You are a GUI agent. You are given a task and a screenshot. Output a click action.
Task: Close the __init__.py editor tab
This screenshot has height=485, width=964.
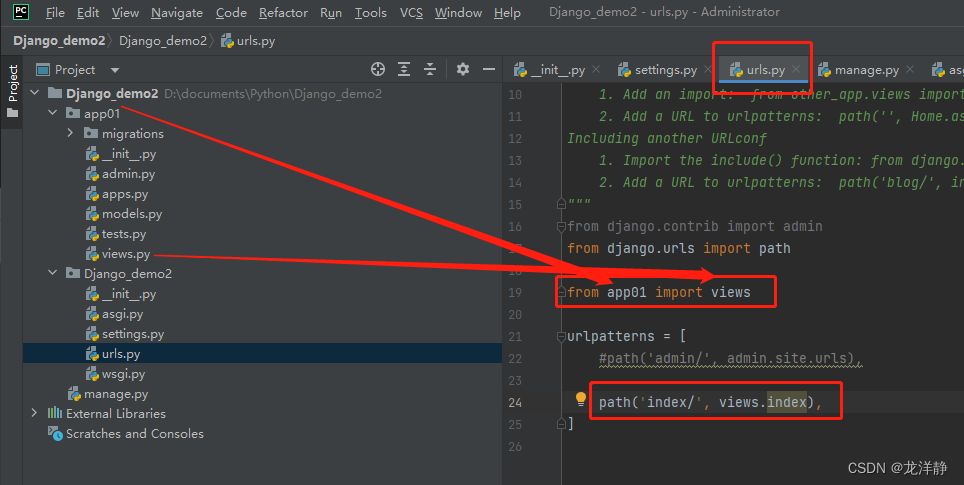596,69
